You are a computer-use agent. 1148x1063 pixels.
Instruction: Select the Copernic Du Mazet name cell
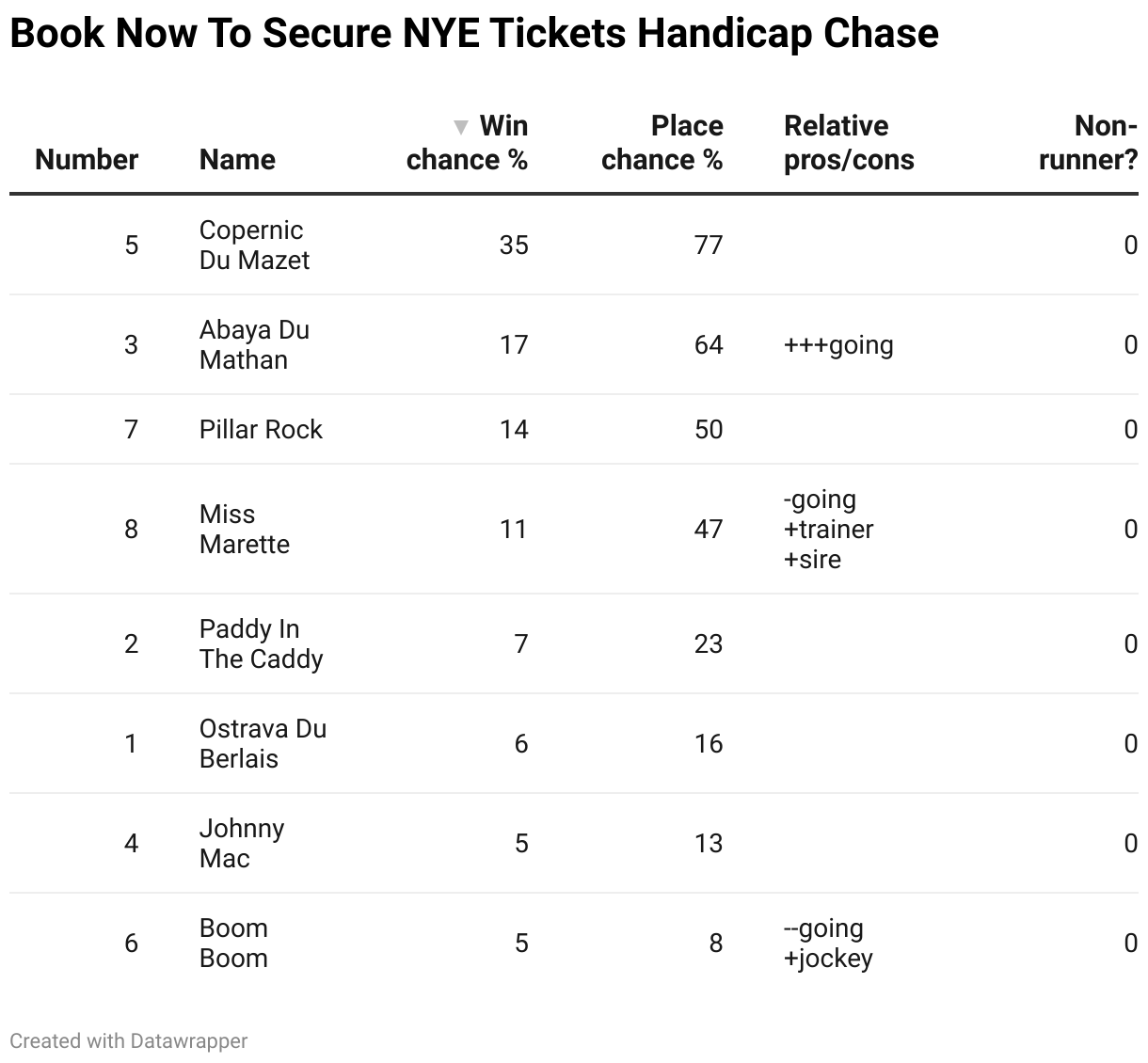254,245
